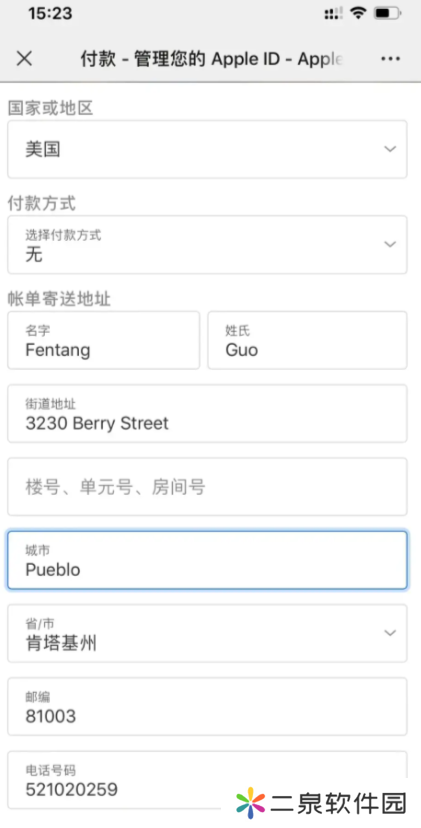Open the three-dot more options menu
Image resolution: width=421 pixels, height=828 pixels.
click(390, 59)
